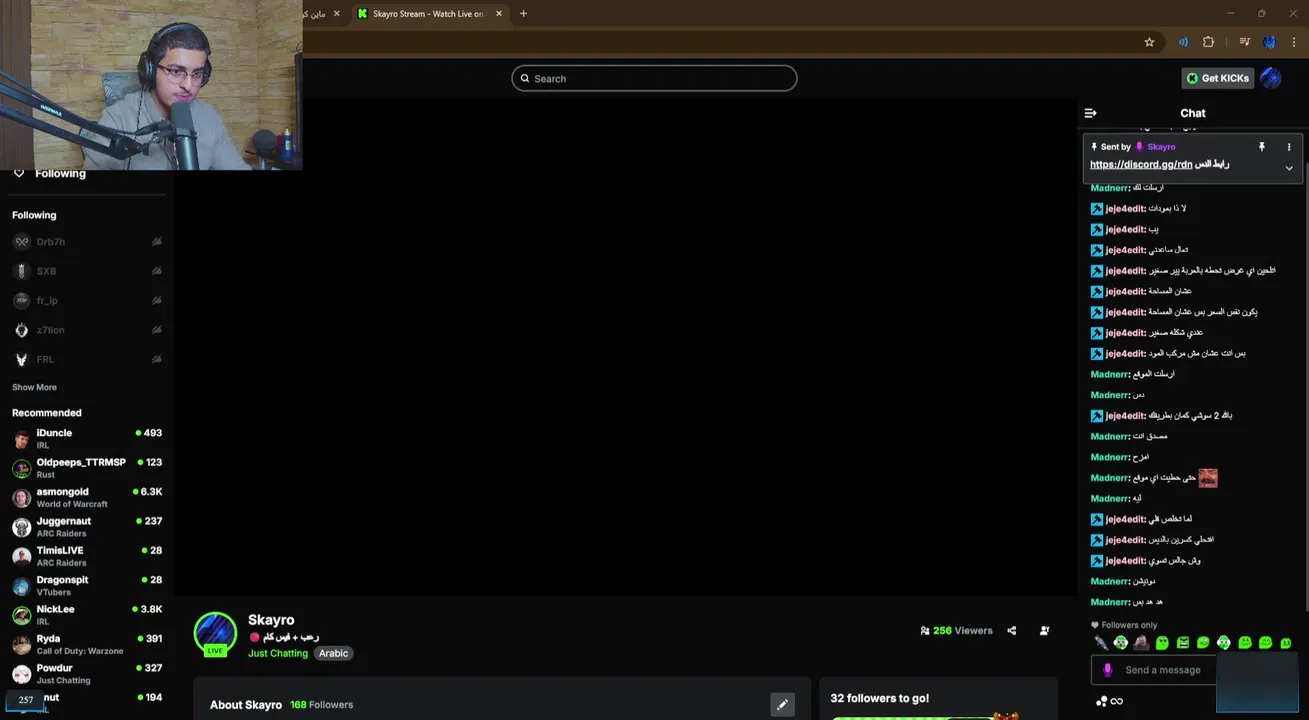Open the SXB followed channel
The width and height of the screenshot is (1309, 720).
point(87,271)
